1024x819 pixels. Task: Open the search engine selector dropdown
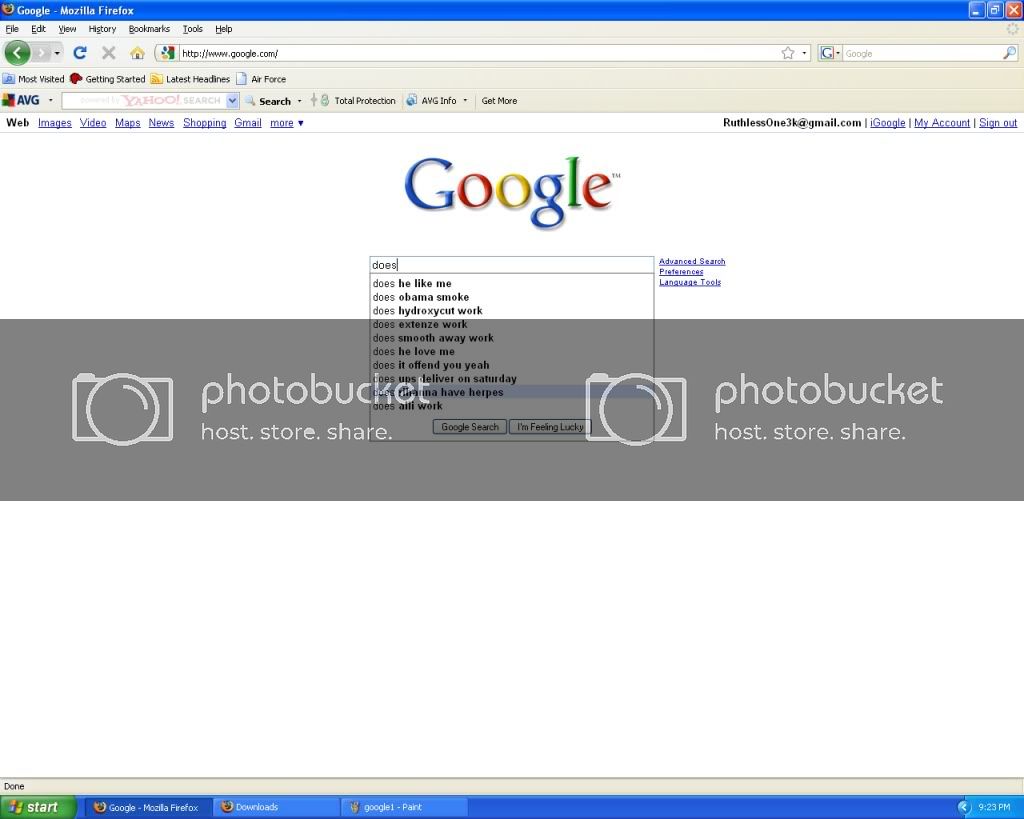(829, 53)
